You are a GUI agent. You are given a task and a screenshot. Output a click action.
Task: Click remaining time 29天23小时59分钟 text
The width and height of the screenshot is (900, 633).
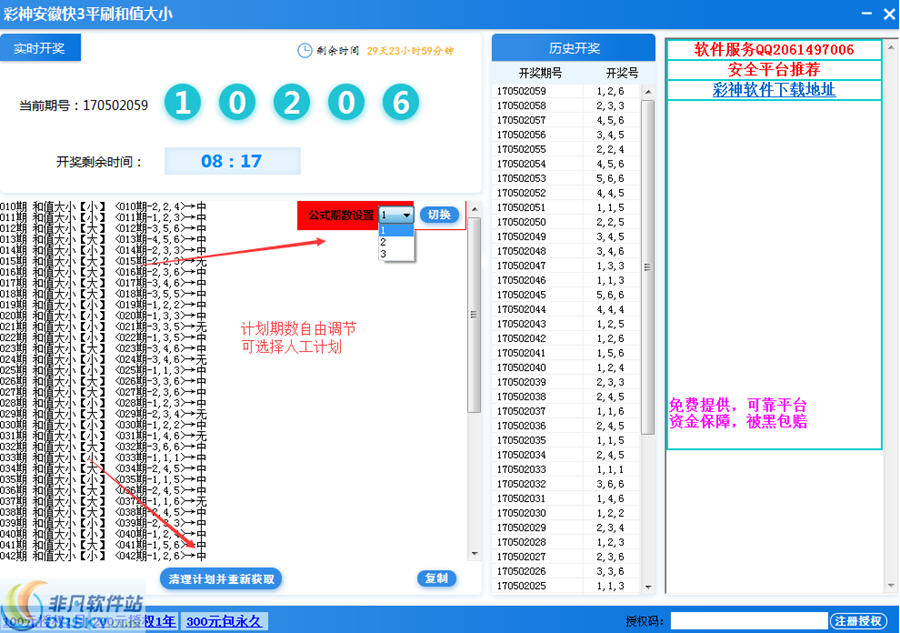point(410,51)
